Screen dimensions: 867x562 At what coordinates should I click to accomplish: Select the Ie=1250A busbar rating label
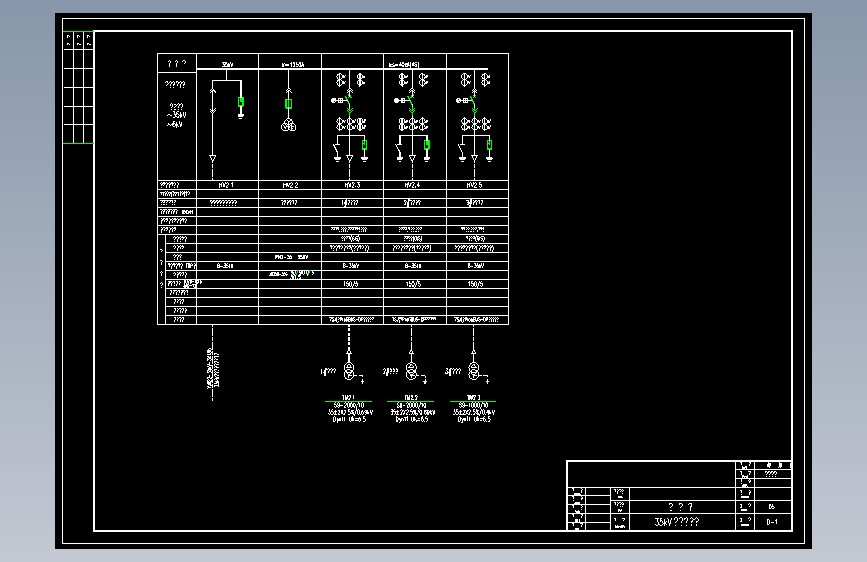click(293, 65)
